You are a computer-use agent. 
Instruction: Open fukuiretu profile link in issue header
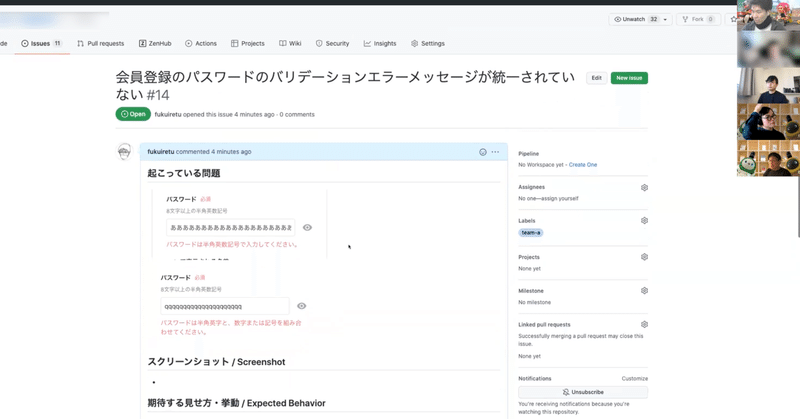click(168, 114)
